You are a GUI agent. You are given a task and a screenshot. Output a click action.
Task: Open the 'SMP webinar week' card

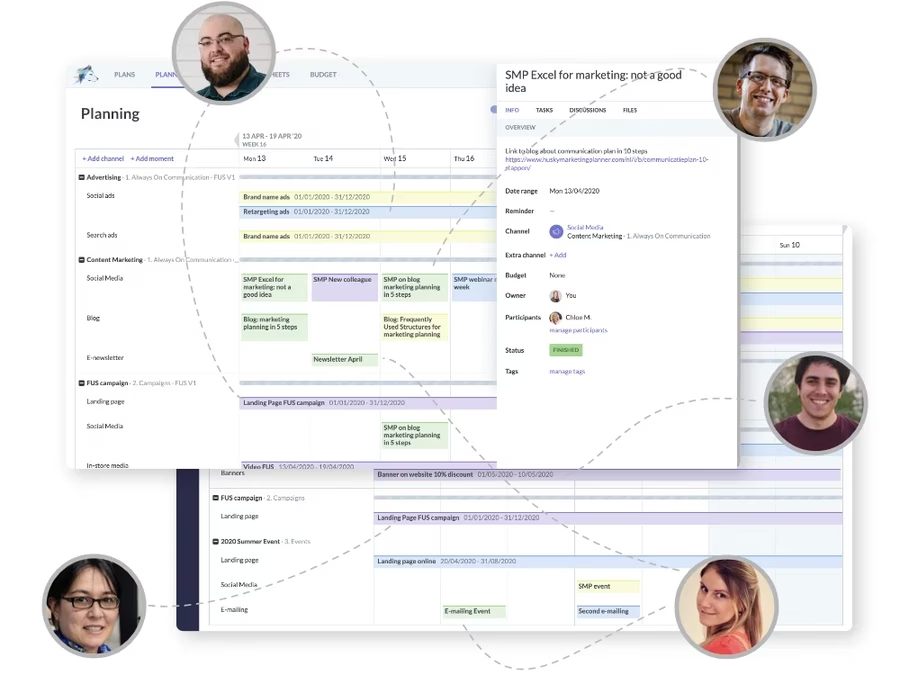click(474, 287)
